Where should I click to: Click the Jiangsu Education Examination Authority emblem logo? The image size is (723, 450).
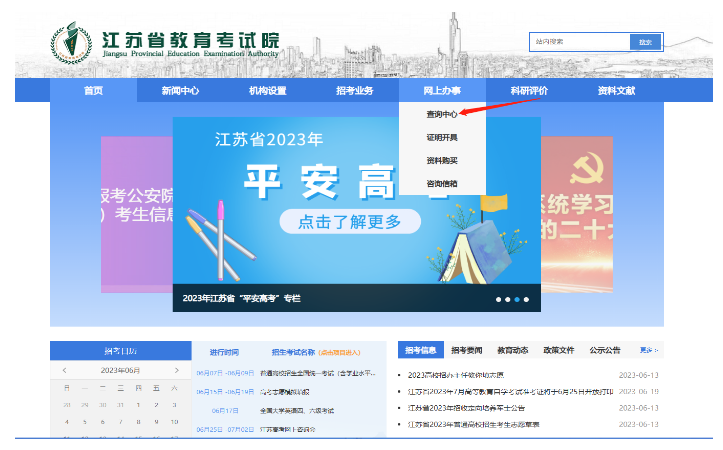(71, 43)
